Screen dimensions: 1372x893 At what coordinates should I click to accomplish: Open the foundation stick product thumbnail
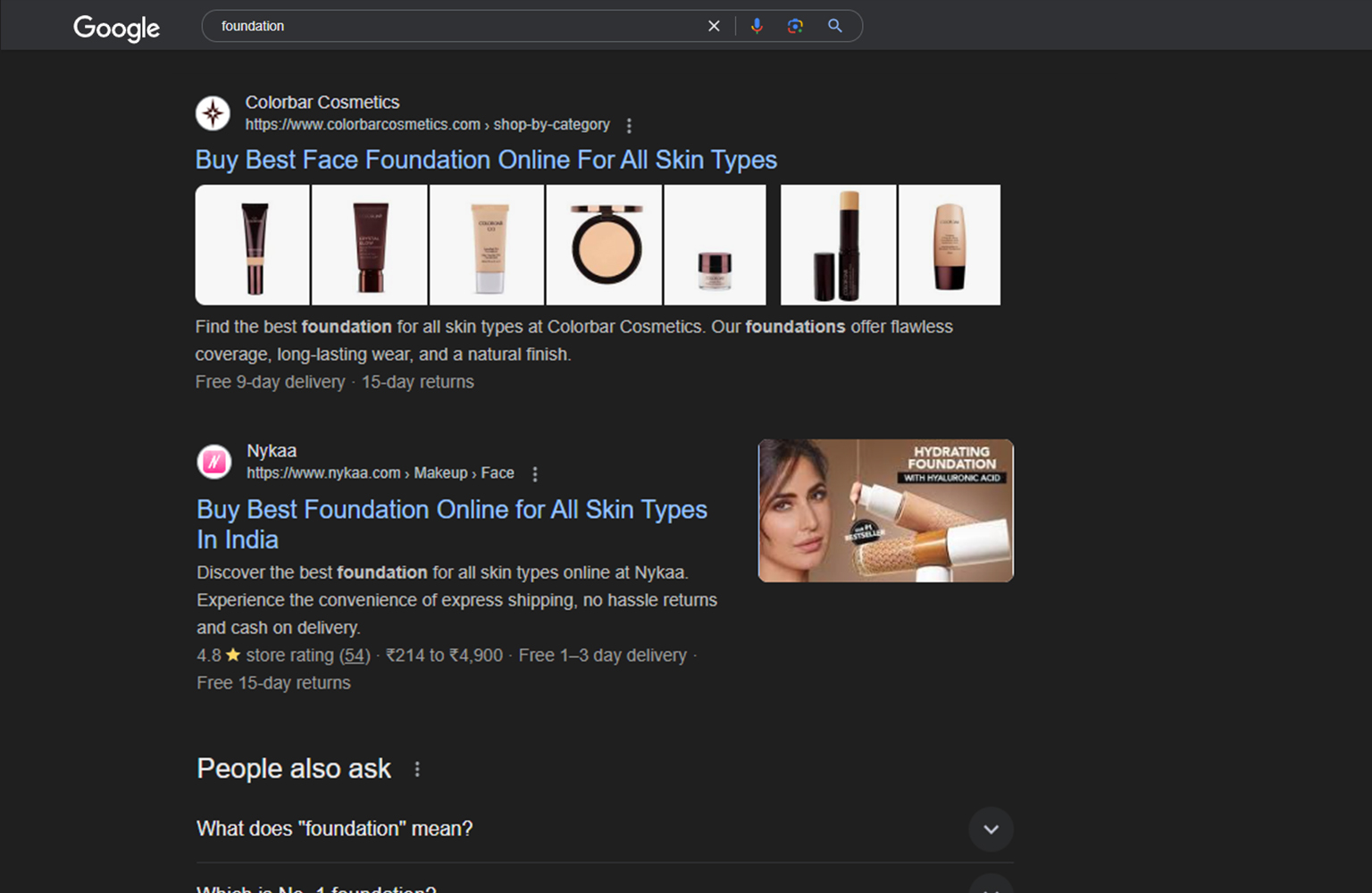click(839, 245)
